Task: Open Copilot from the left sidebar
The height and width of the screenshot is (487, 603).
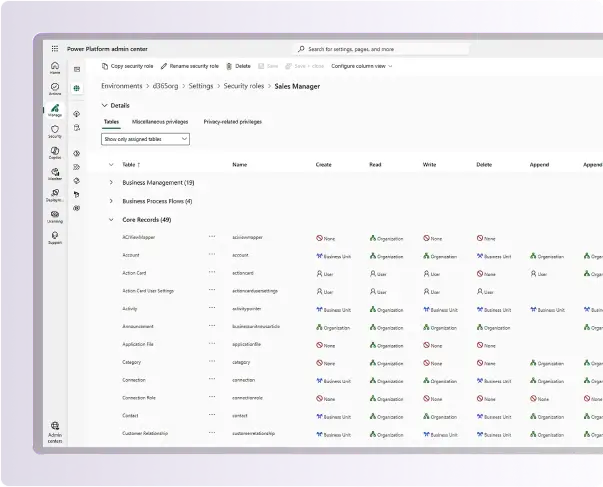Action: (54, 151)
